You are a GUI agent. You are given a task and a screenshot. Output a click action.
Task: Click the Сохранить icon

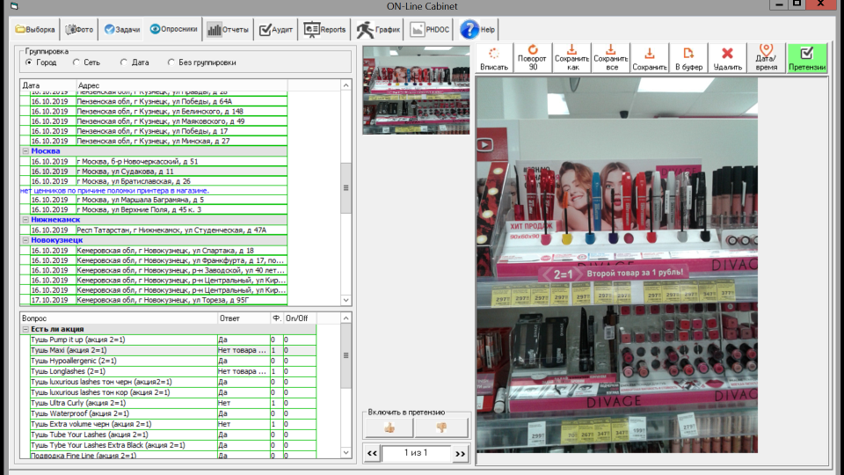(649, 58)
